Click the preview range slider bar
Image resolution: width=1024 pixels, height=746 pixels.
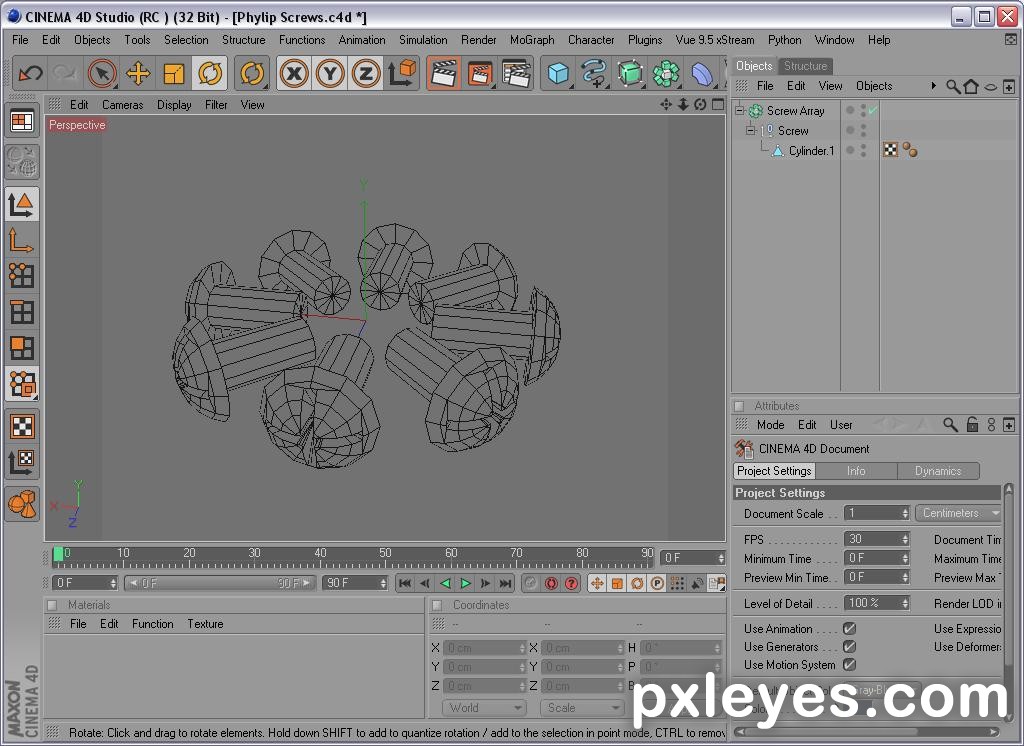[219, 583]
